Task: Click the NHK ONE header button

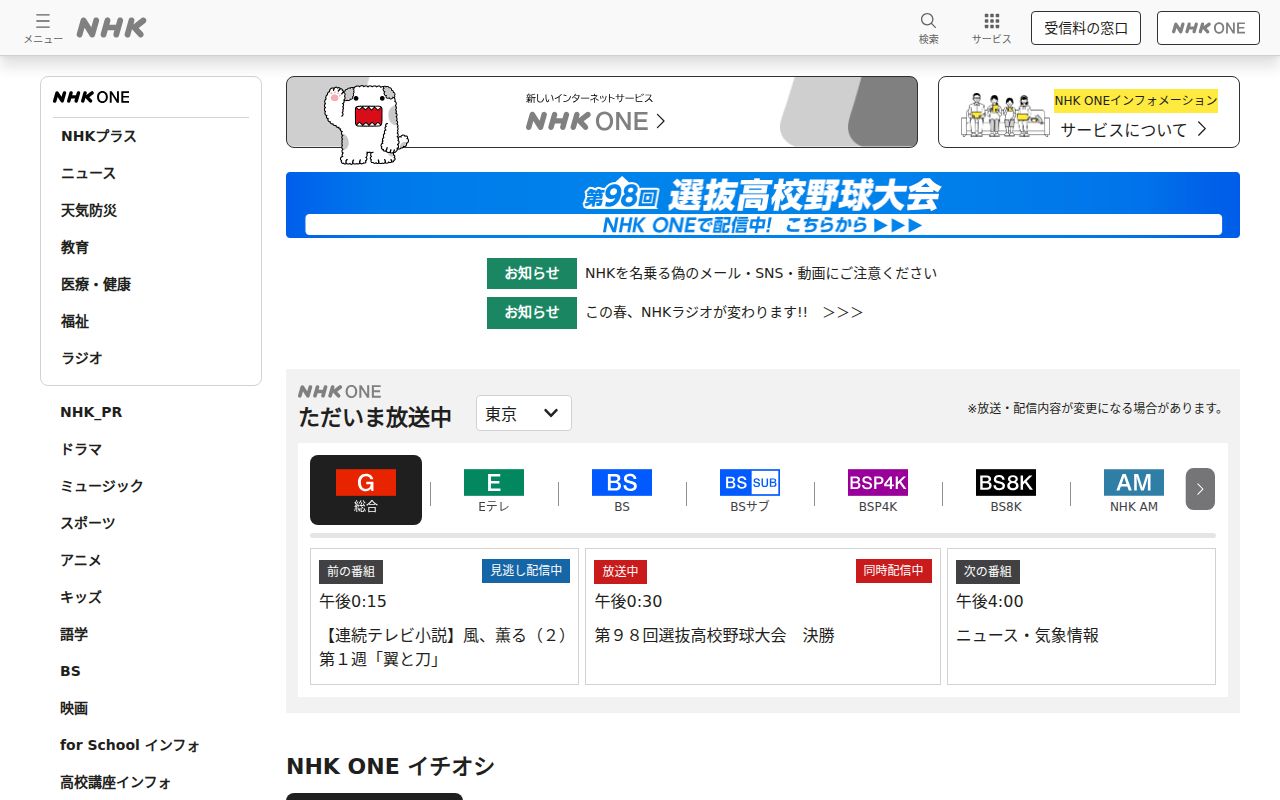Action: pyautogui.click(x=1208, y=28)
